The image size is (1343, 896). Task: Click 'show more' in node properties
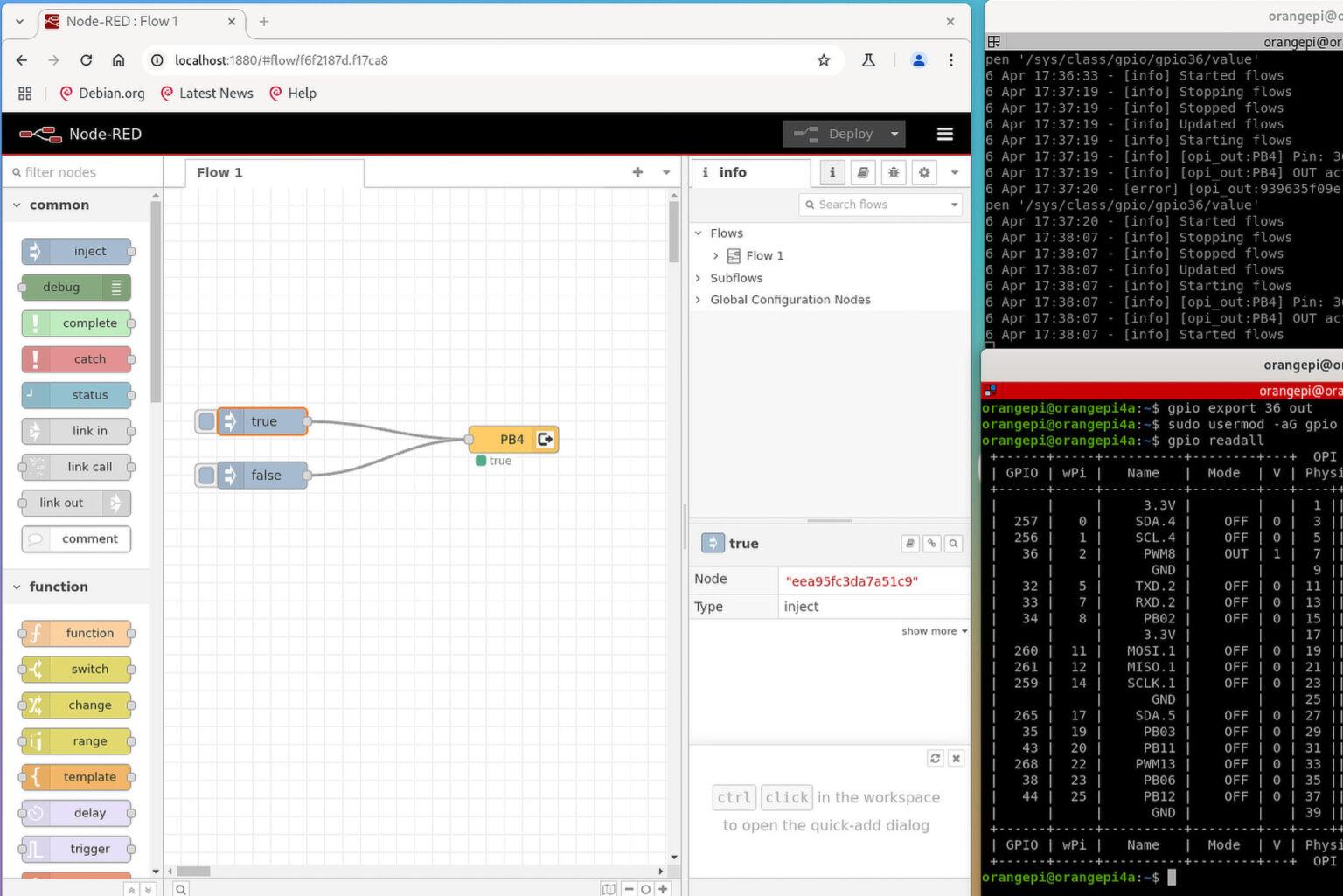(x=934, y=631)
